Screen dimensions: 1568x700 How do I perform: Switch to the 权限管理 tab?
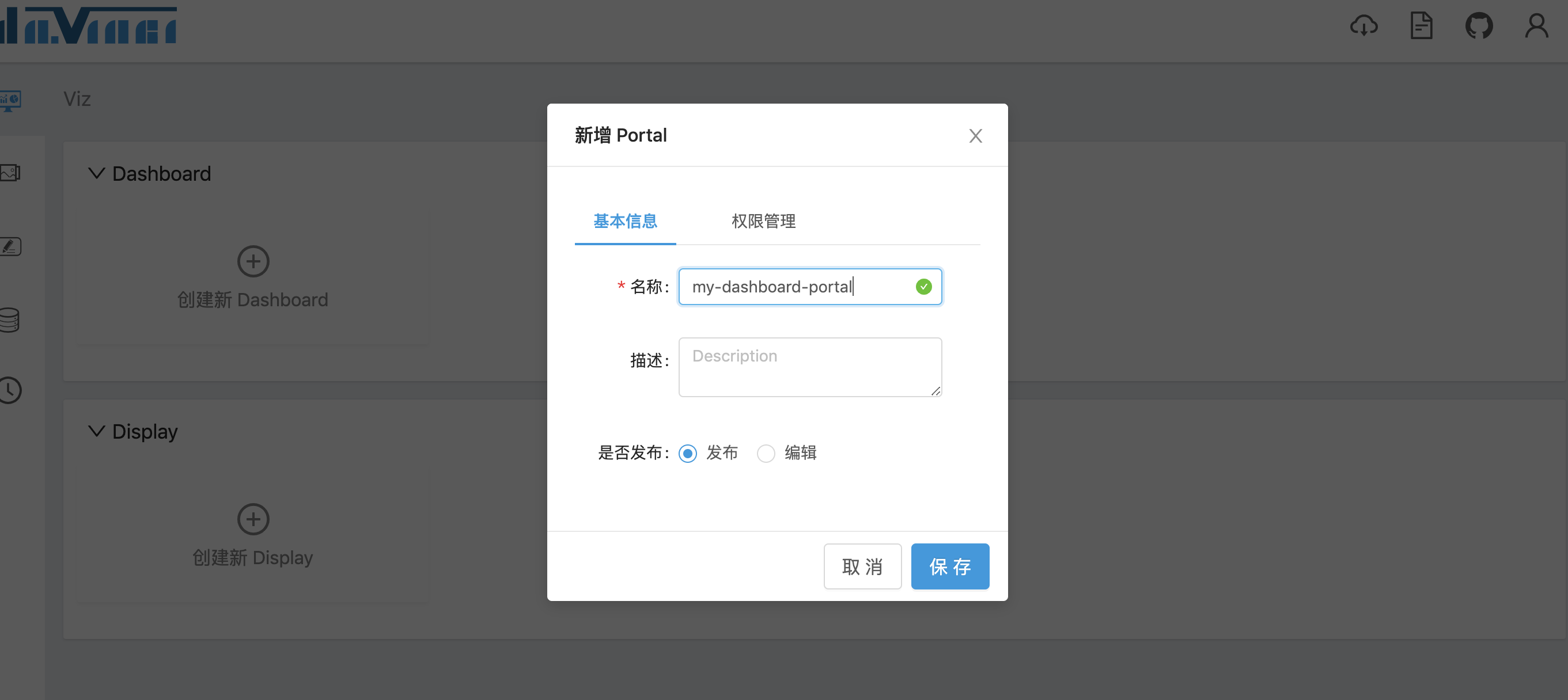(x=763, y=222)
